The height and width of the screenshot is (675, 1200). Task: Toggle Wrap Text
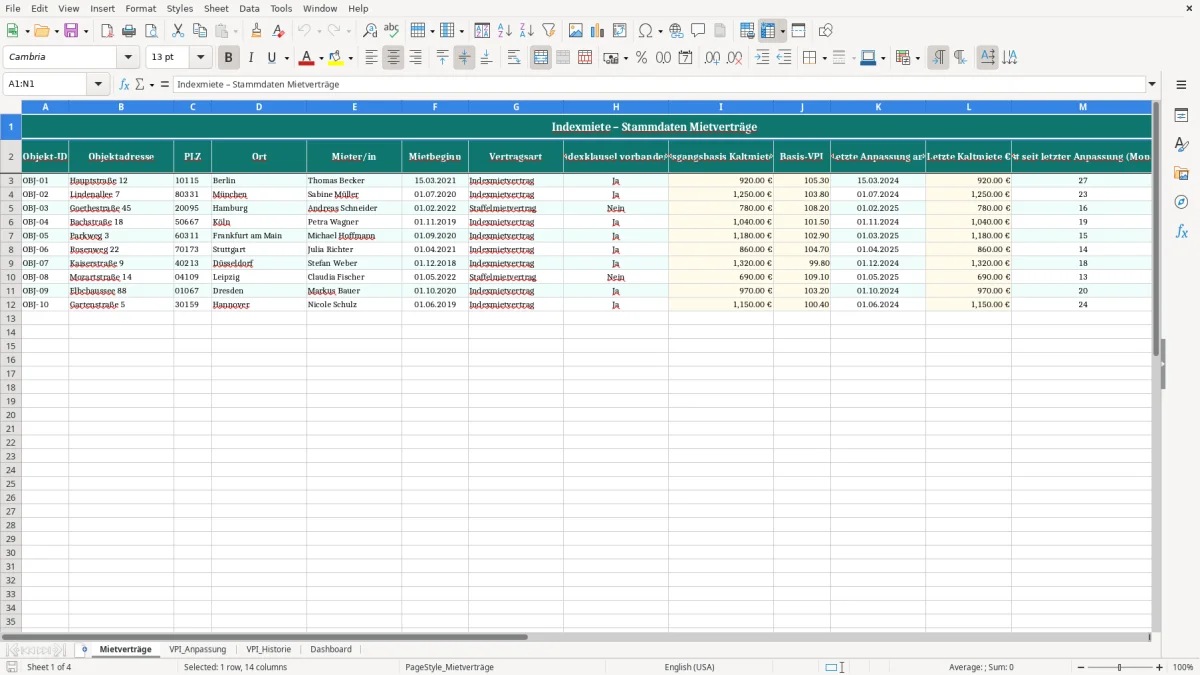513,58
